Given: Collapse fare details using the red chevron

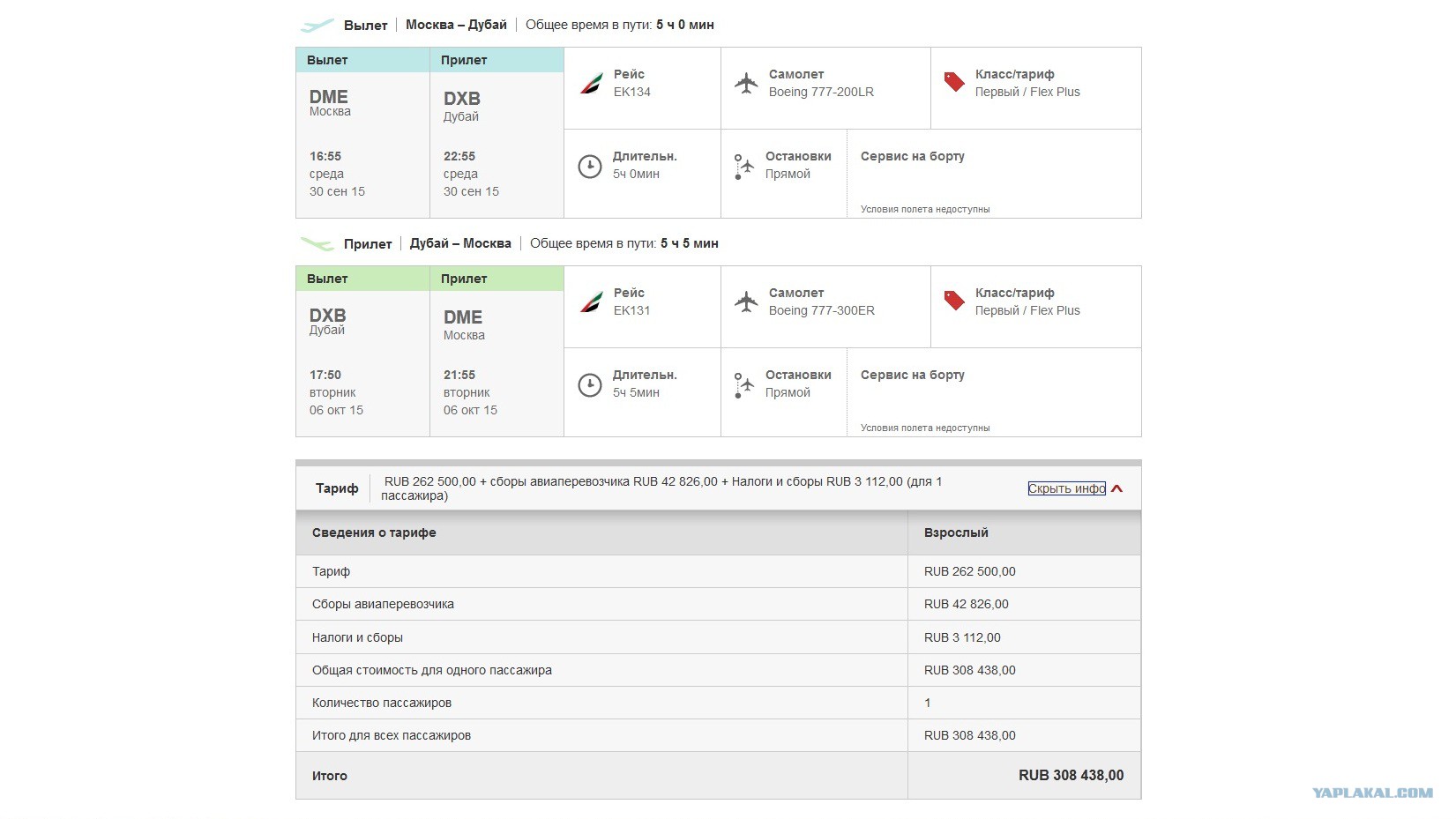Looking at the screenshot, I should coord(1117,488).
